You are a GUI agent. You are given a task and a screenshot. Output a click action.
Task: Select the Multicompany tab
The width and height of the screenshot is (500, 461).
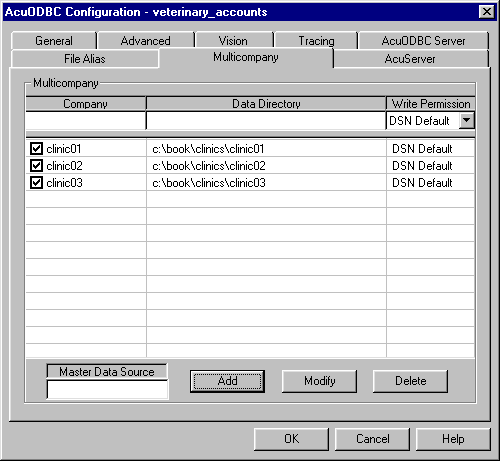[x=246, y=57]
